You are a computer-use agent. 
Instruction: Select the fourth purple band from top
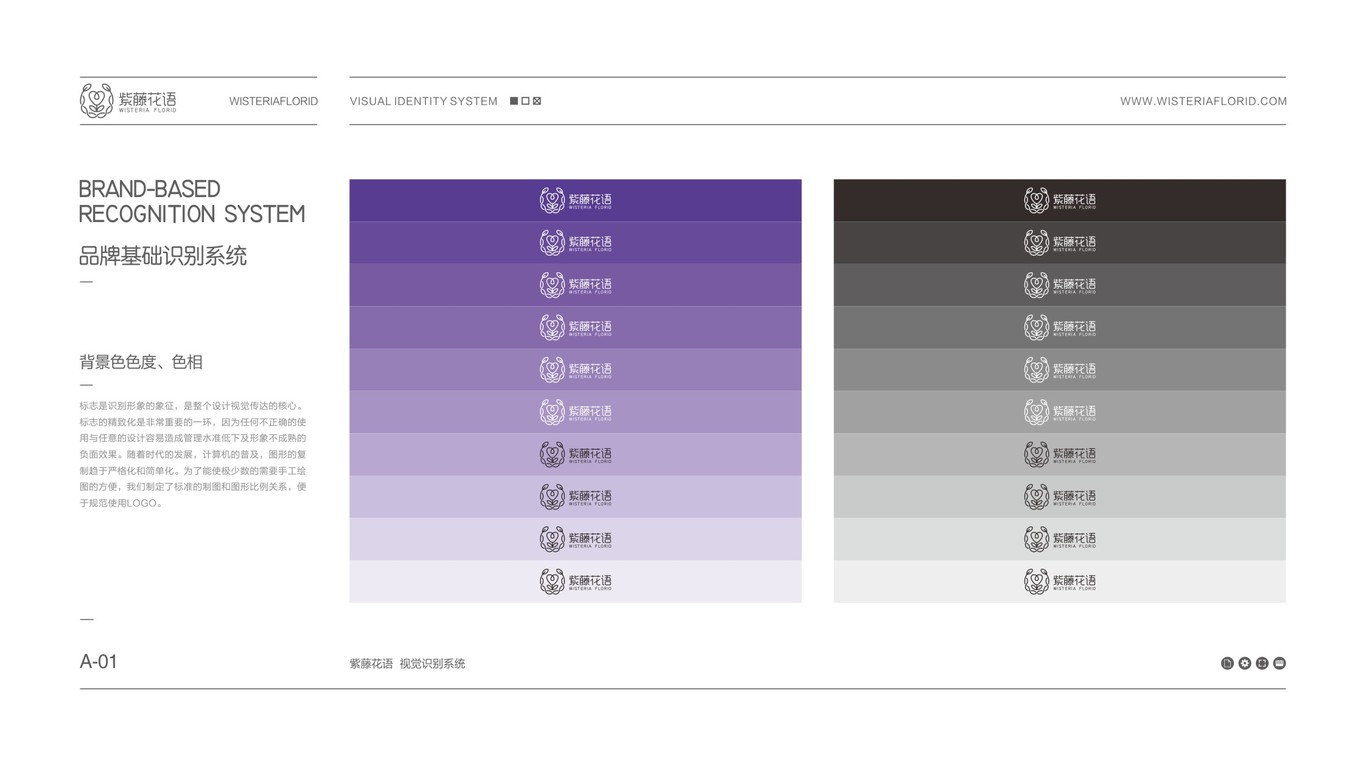[575, 327]
